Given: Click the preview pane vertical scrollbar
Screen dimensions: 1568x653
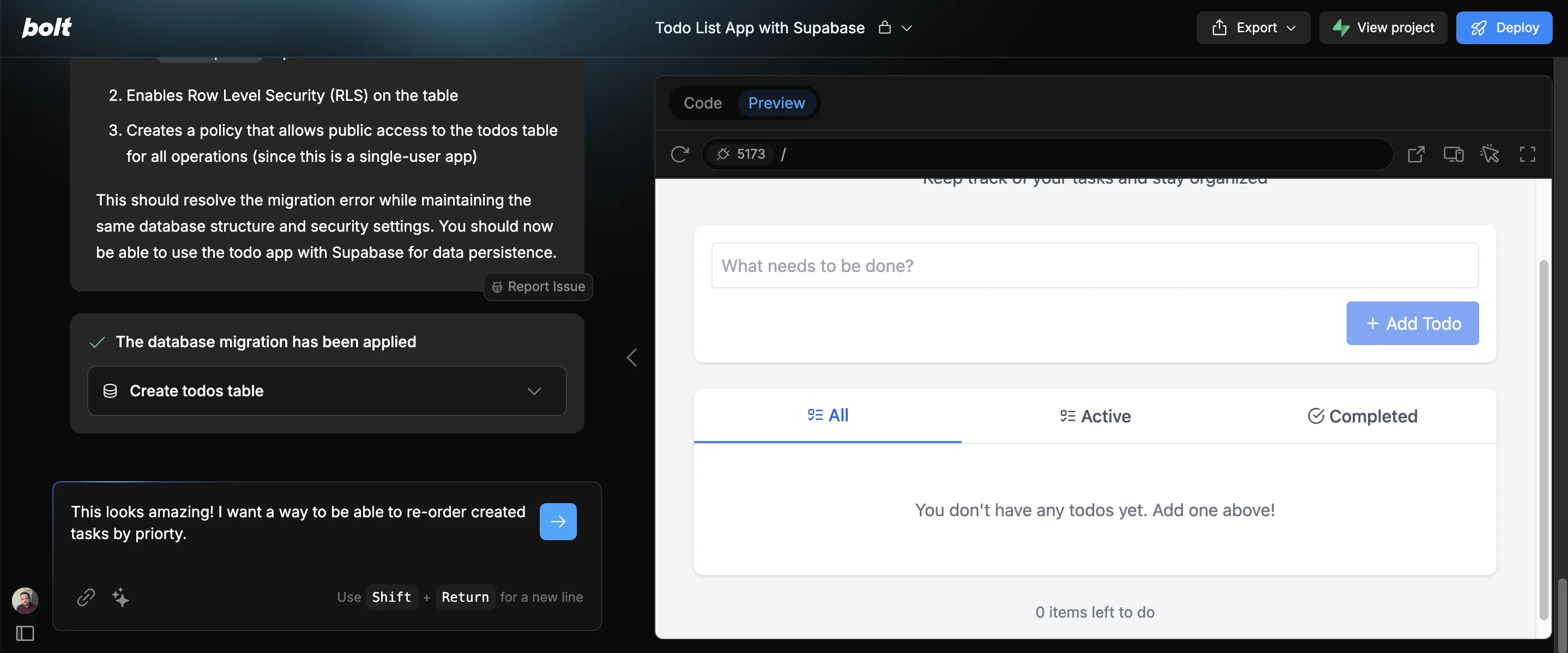Looking at the screenshot, I should pos(1543,438).
